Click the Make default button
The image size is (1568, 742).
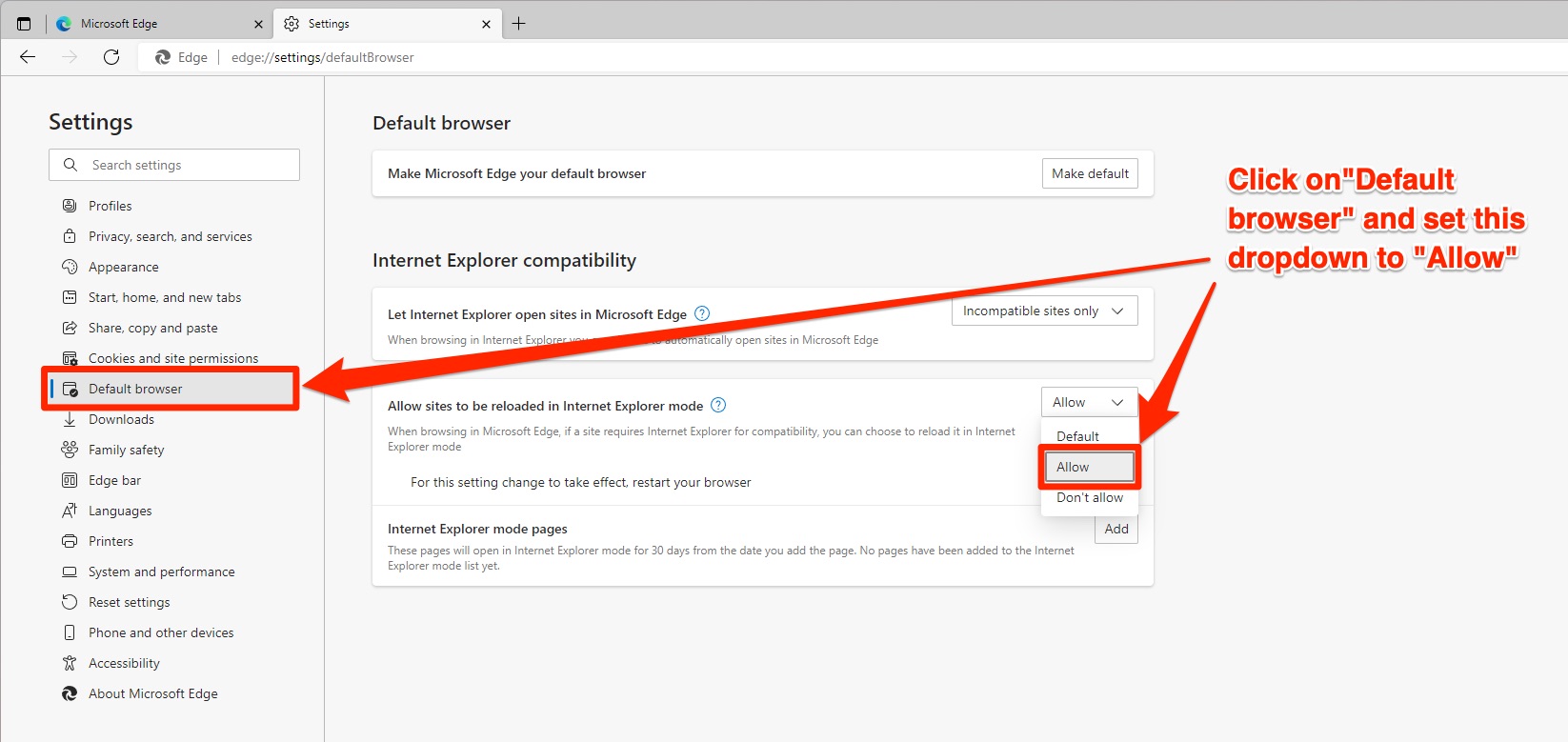pos(1090,173)
